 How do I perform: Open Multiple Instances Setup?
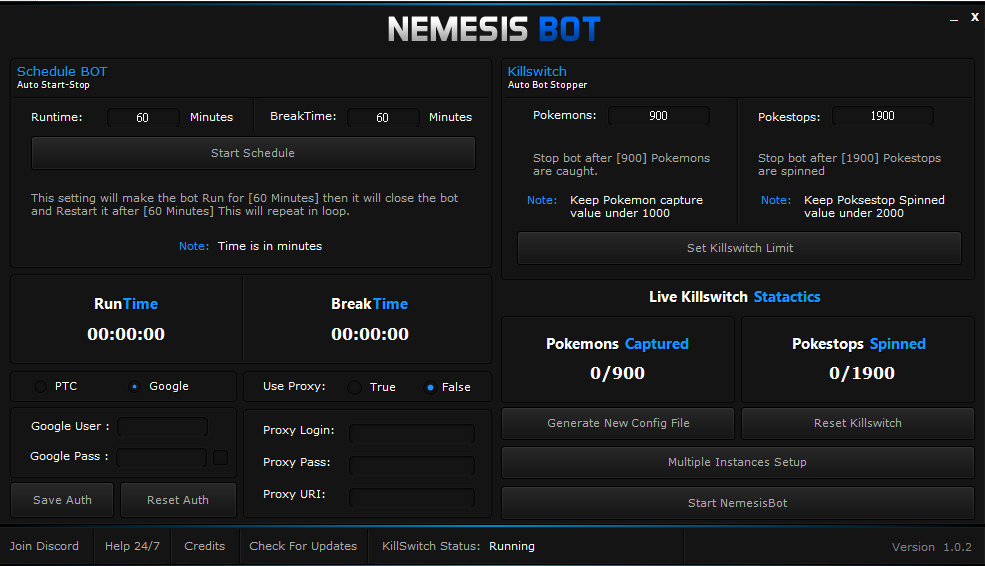[x=737, y=462]
